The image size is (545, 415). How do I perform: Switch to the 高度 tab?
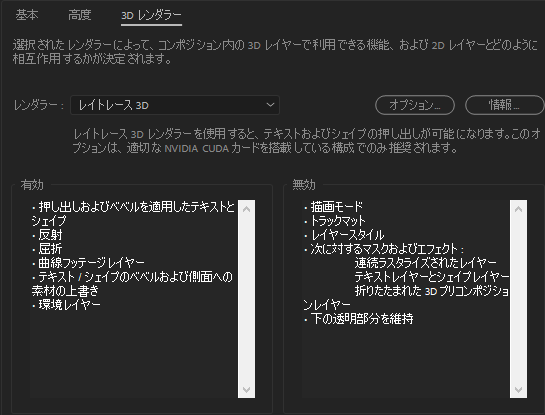[x=80, y=15]
